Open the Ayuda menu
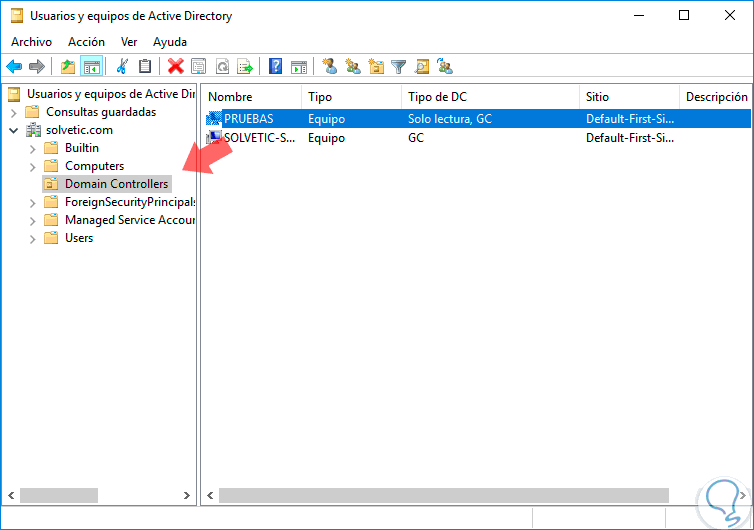Image resolution: width=754 pixels, height=530 pixels. point(170,42)
